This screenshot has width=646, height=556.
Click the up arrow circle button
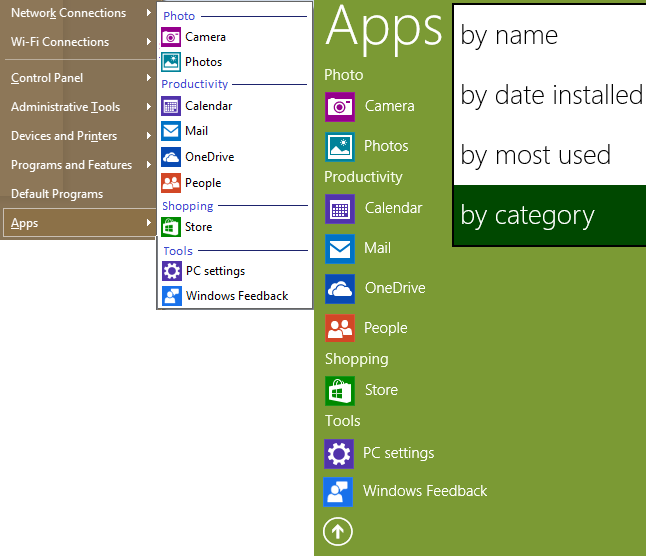[338, 531]
